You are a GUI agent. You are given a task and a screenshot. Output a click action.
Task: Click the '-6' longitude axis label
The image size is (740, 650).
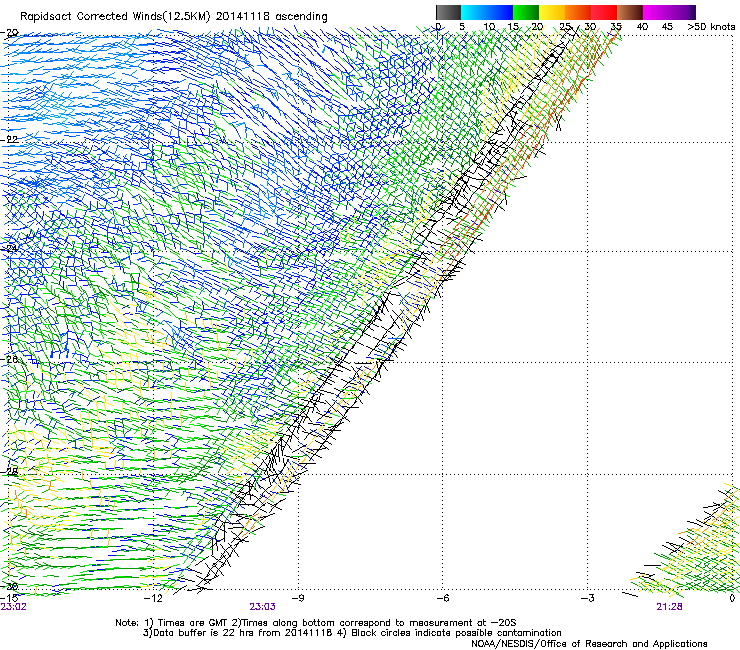pyautogui.click(x=442, y=598)
